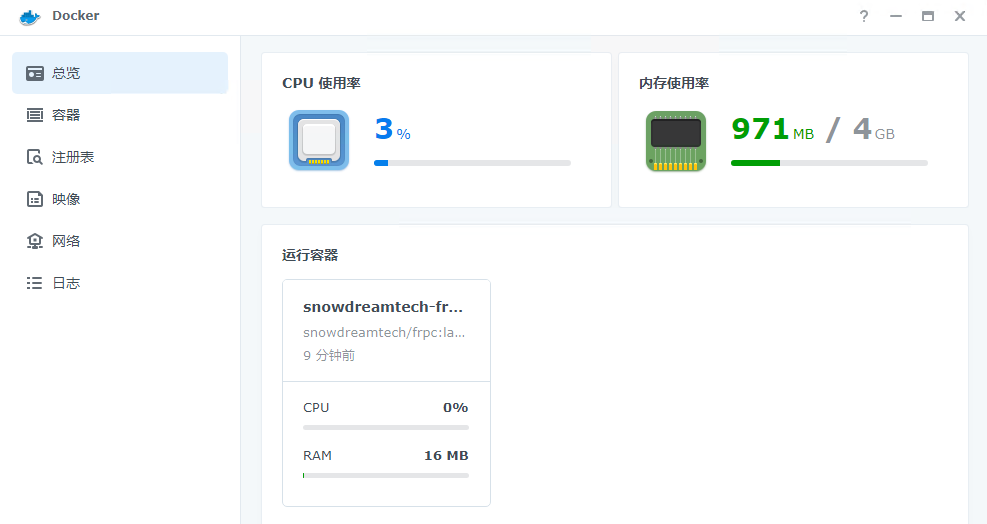Click the green memory usage progress bar

(x=829, y=162)
